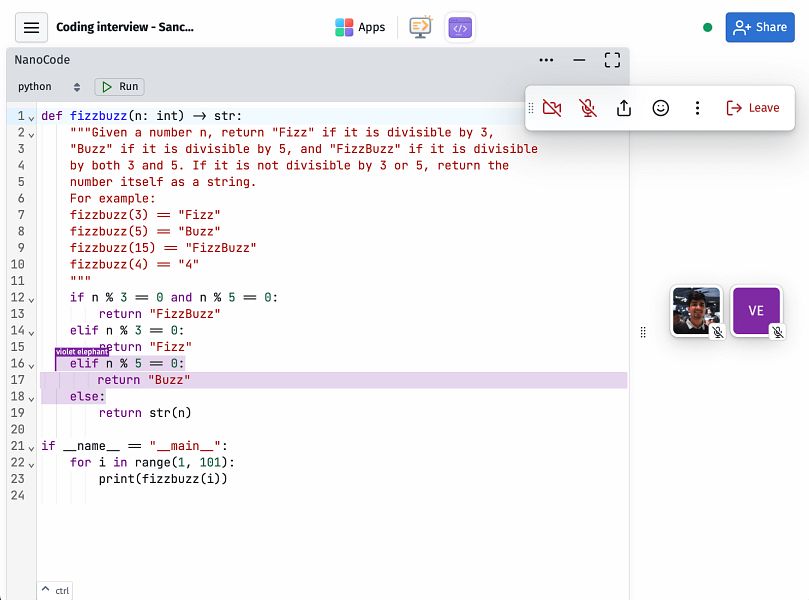
Task: Click 'For example:' on line 6
Action: coord(112,198)
